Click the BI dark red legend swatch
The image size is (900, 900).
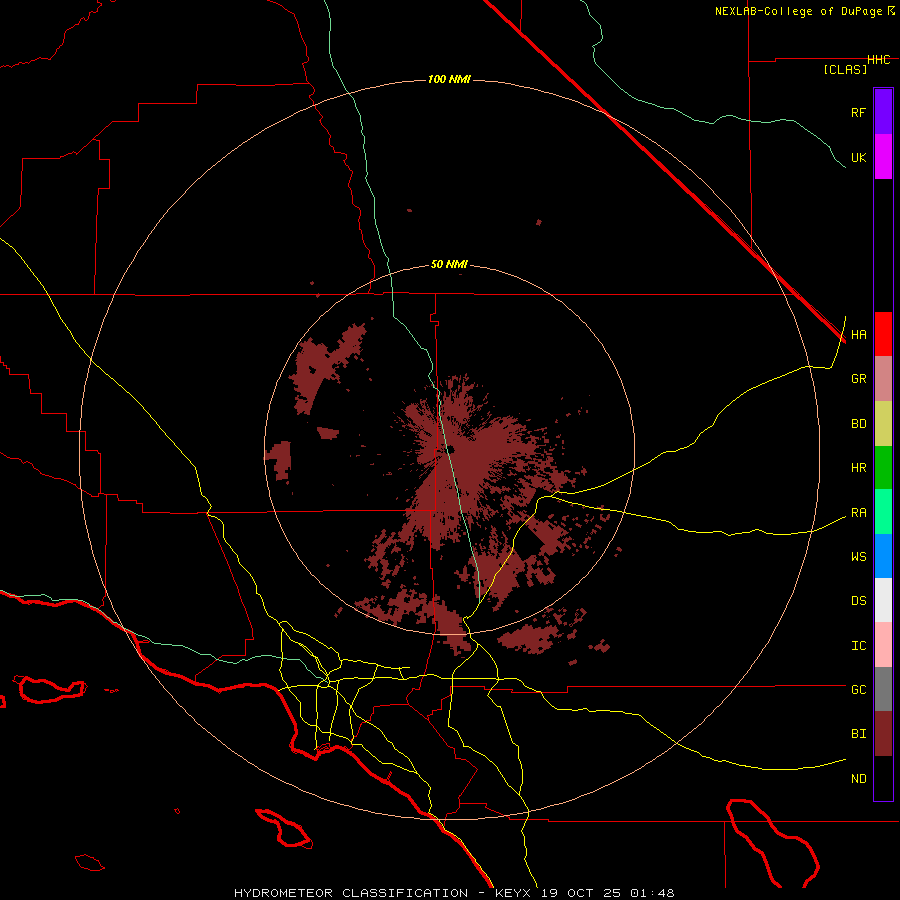pos(883,734)
